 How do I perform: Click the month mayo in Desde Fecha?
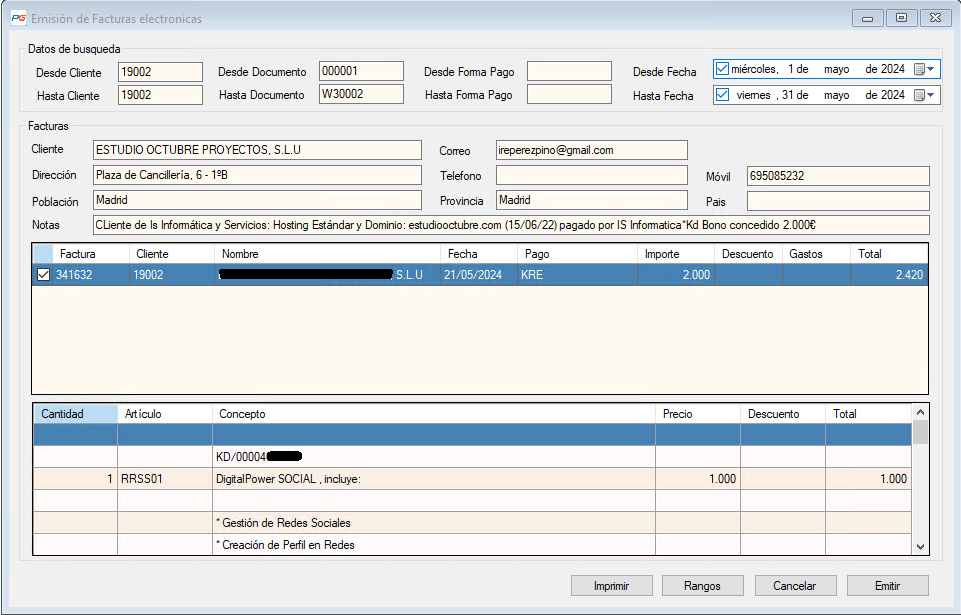point(837,69)
